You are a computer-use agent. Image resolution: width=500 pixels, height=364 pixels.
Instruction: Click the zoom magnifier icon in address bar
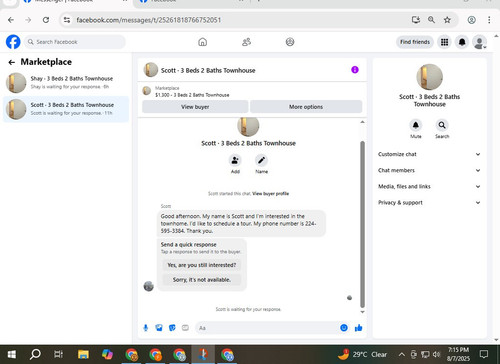coord(431,20)
